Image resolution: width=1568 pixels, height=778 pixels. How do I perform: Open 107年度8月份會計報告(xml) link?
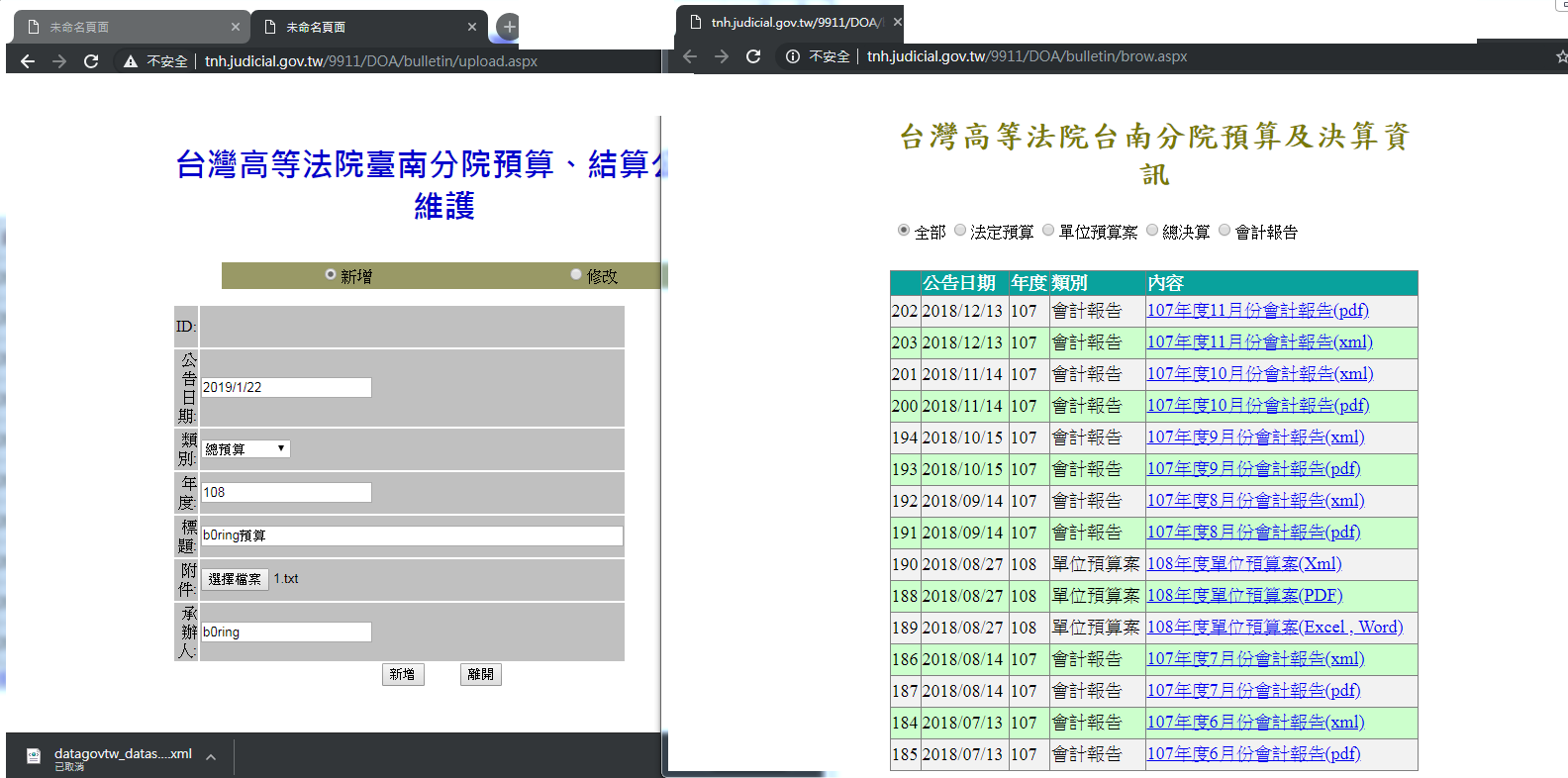1255,500
